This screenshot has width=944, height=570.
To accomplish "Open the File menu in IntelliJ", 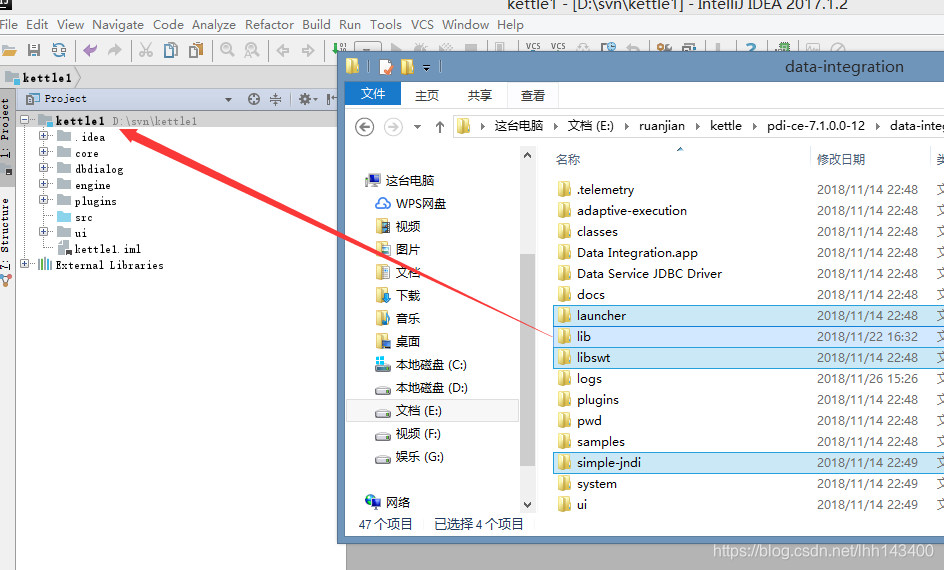I will (x=8, y=25).
